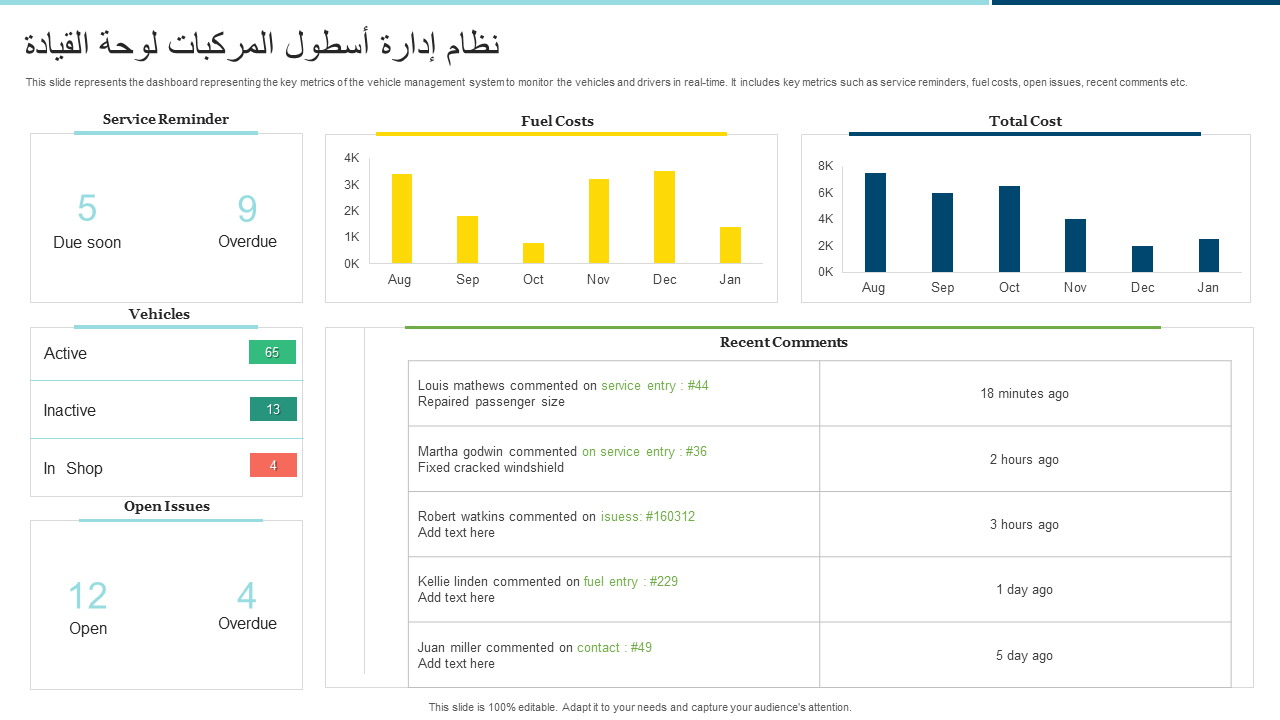Select the Inactive row in Vehicles
This screenshot has width=1280, height=720.
coord(166,410)
